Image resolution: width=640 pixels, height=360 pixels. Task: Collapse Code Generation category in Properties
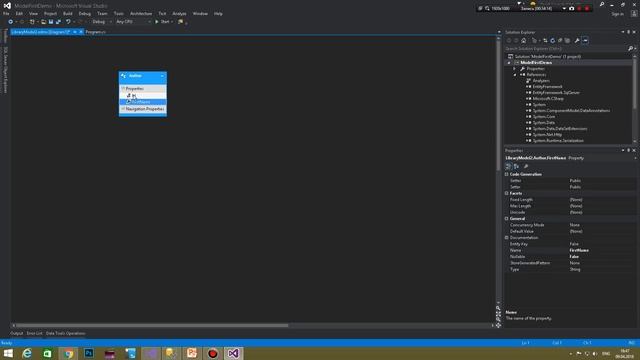tap(507, 174)
